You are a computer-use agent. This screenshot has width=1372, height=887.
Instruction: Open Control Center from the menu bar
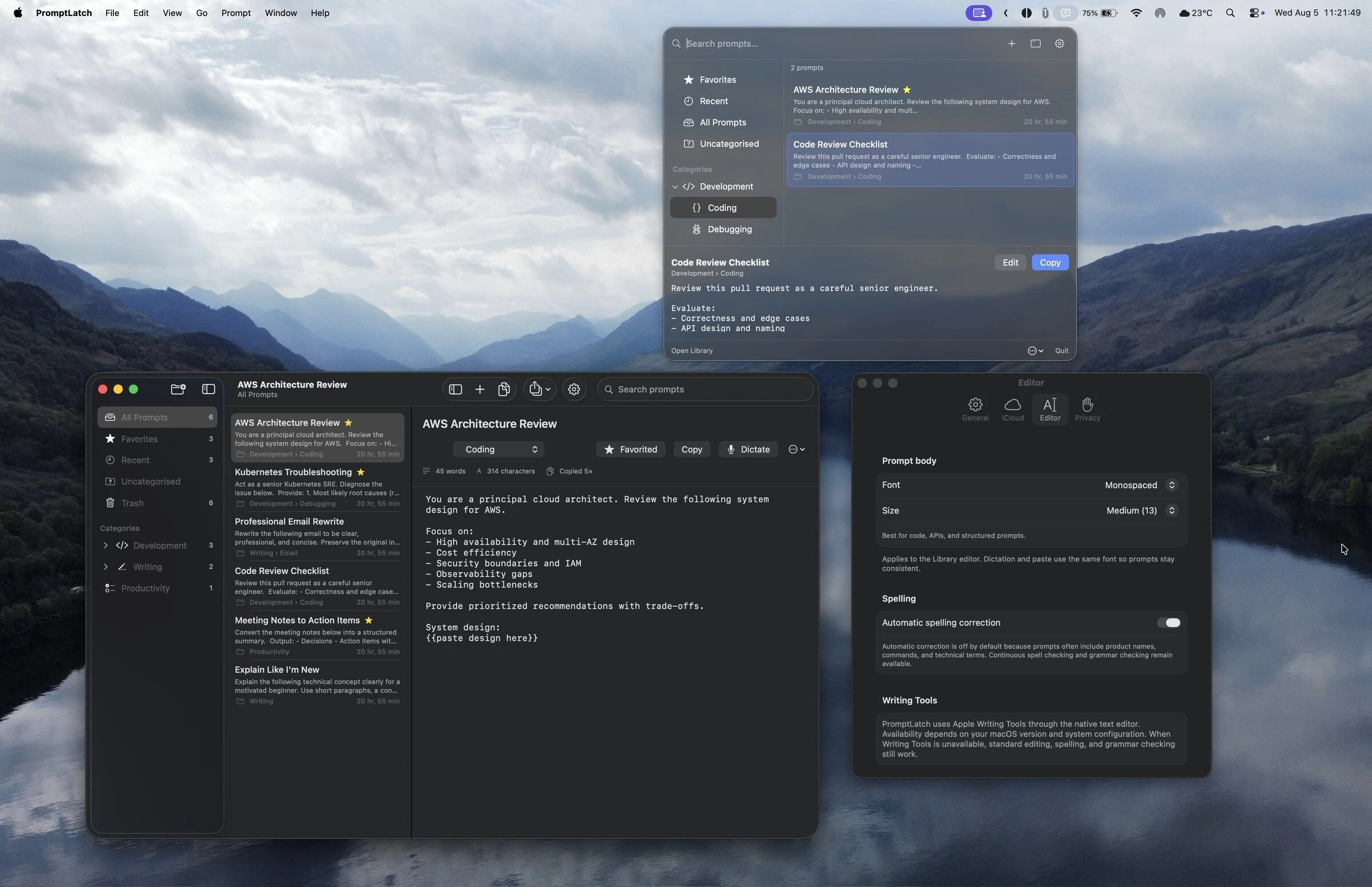point(1255,13)
